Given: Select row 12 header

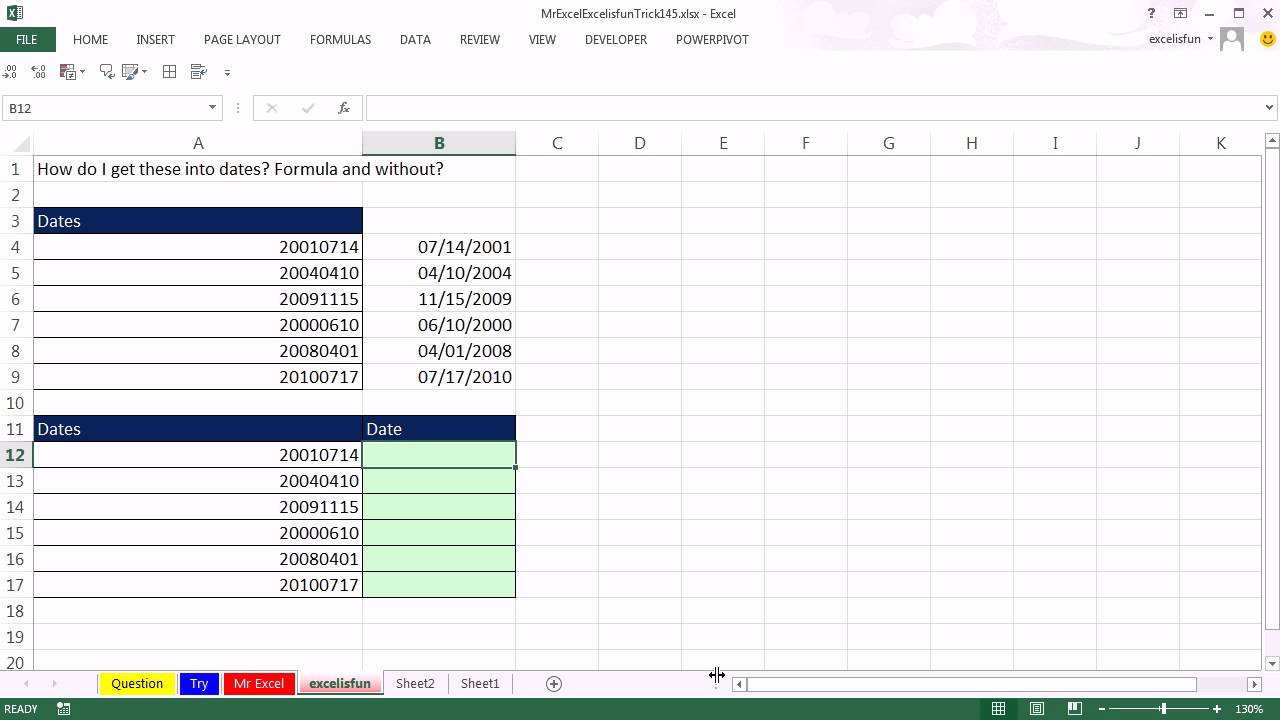Looking at the screenshot, I should (x=16, y=455).
